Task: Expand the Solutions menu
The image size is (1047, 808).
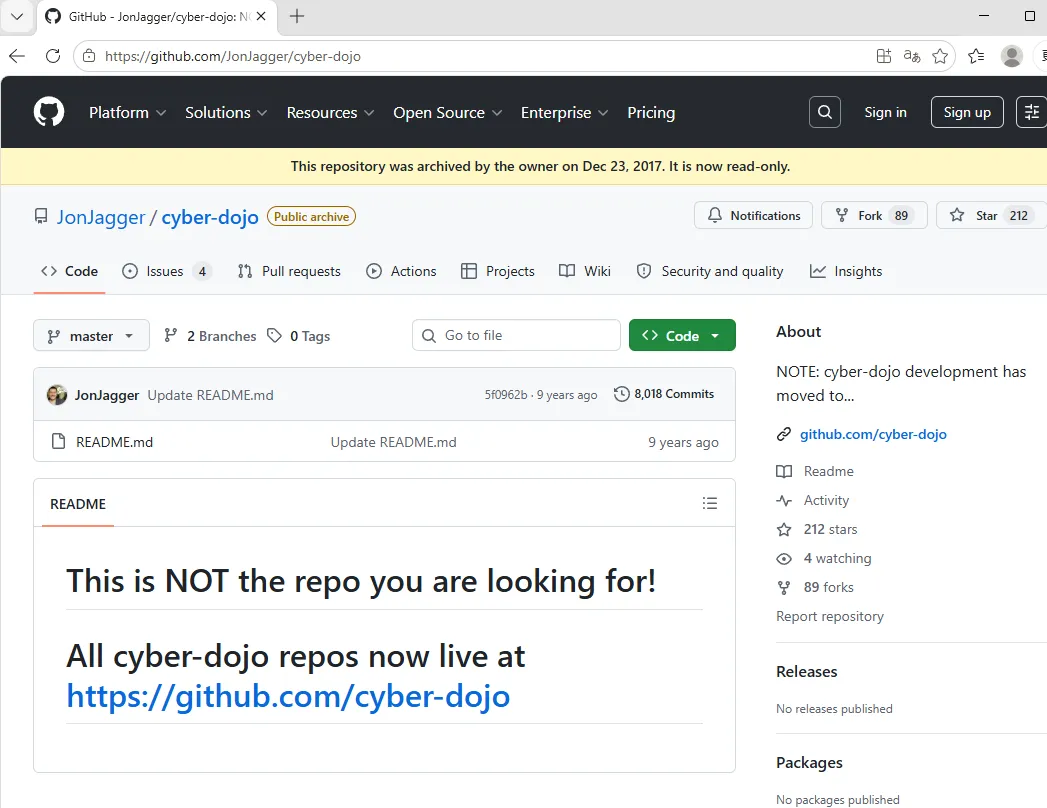Action: [226, 112]
